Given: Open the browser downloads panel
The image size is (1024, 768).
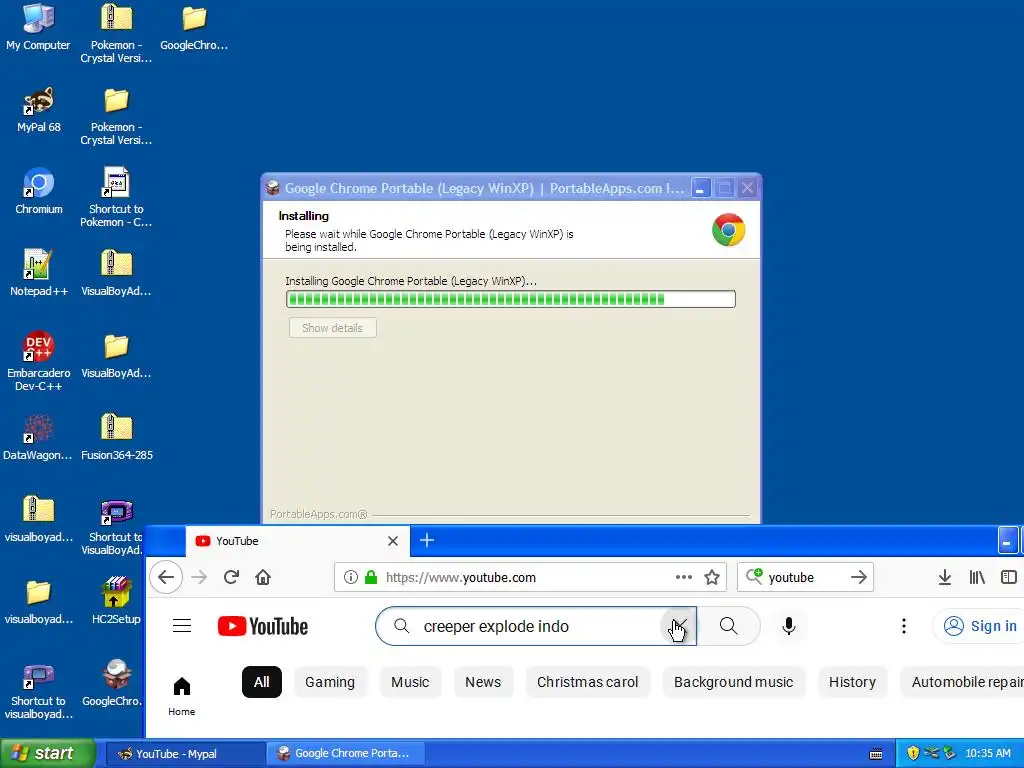Looking at the screenshot, I should coord(944,577).
